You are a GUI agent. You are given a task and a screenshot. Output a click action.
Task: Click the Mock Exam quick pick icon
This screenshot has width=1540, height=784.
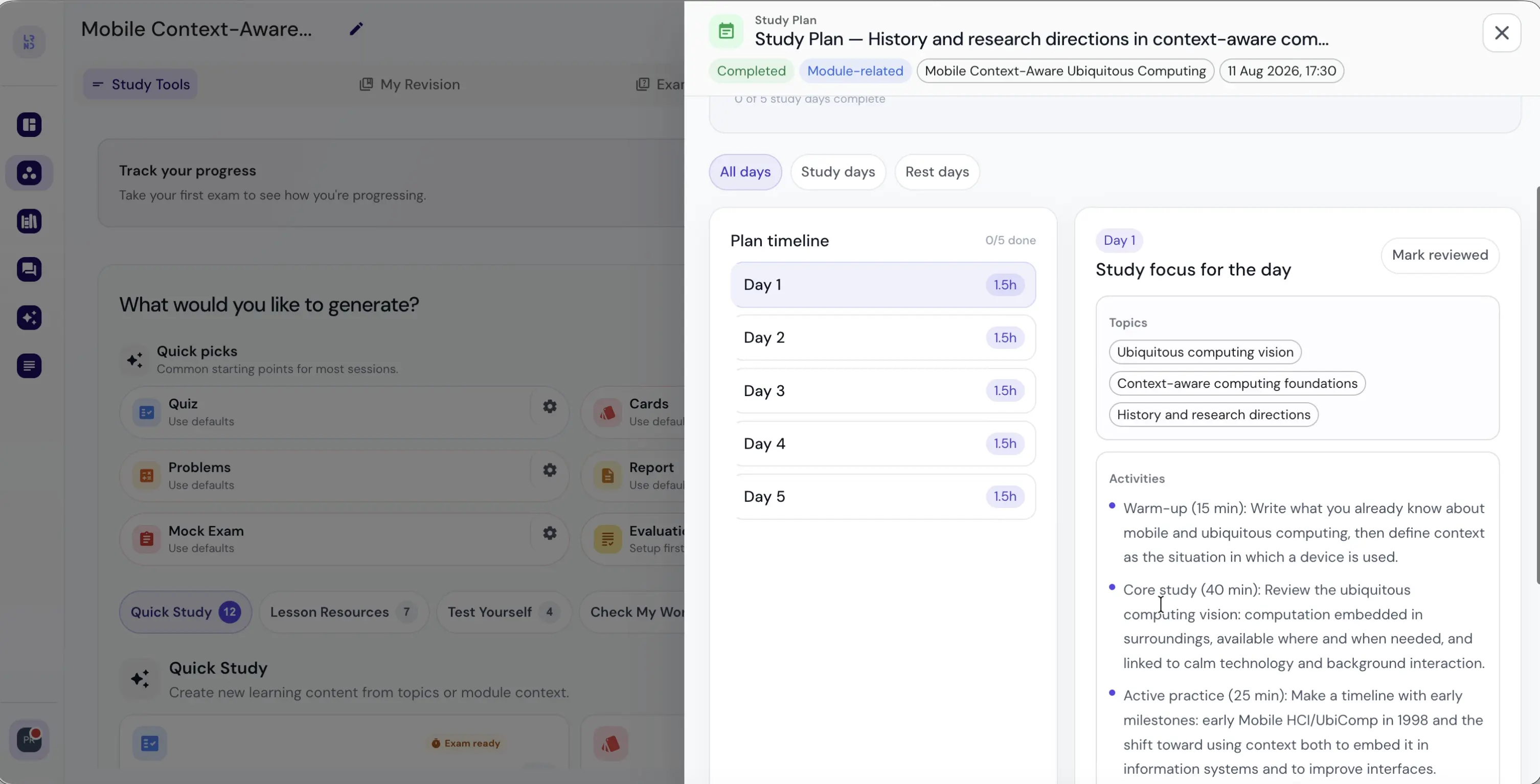coord(146,539)
